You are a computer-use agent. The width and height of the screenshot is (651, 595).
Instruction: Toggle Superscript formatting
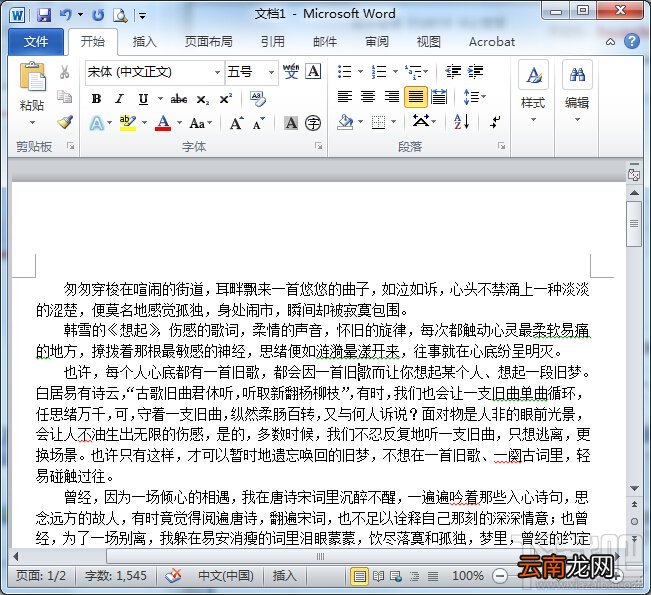[225, 99]
